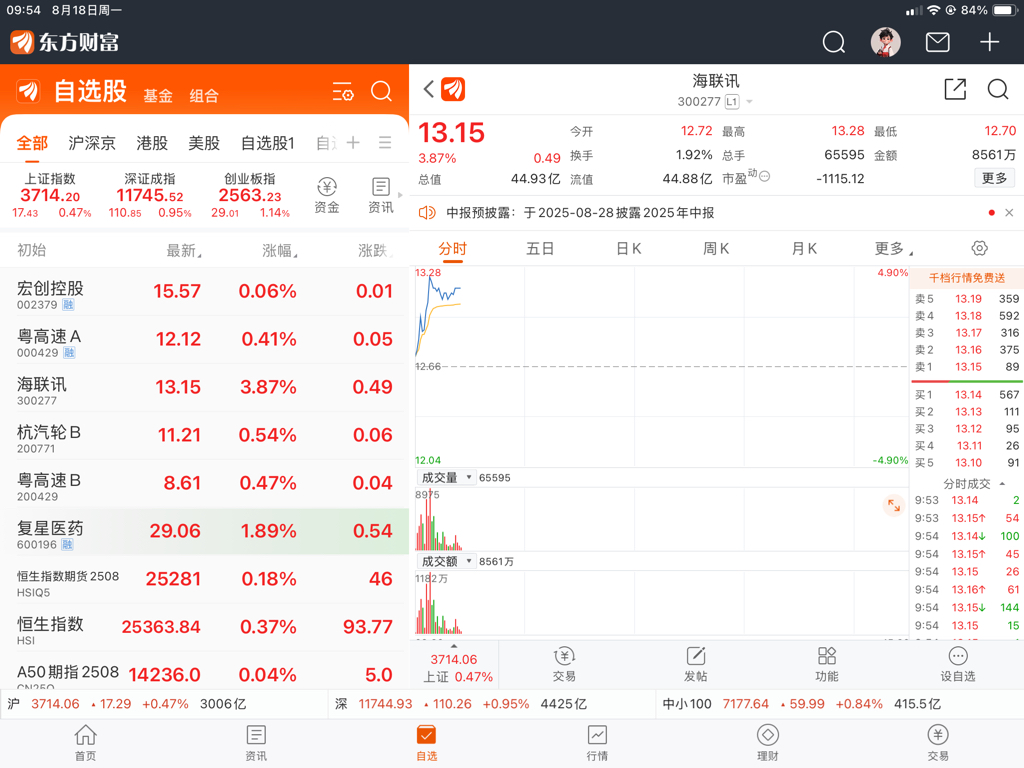Go back from 海联讯 detail
1024x768 pixels.
pos(428,89)
